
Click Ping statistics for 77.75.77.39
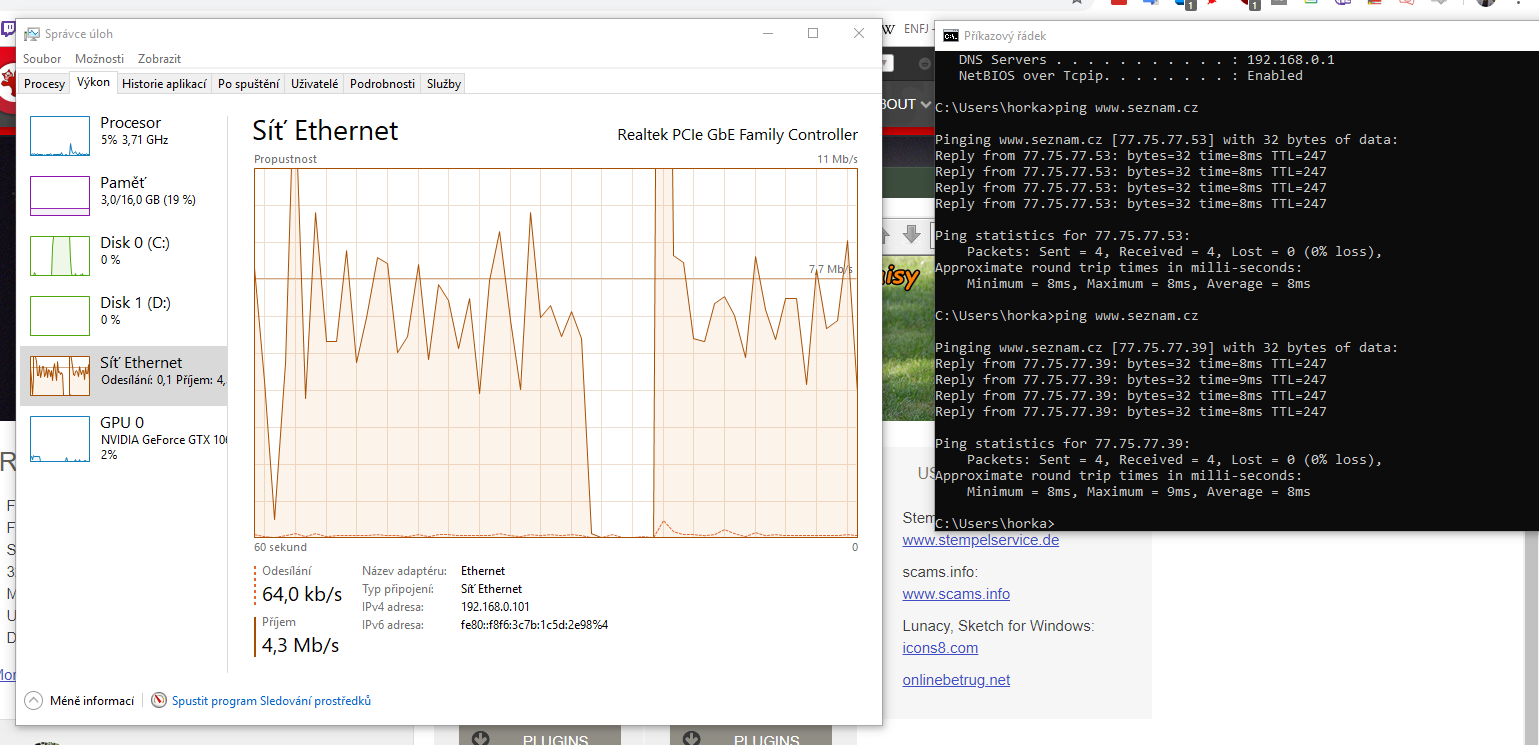[x=1063, y=444]
